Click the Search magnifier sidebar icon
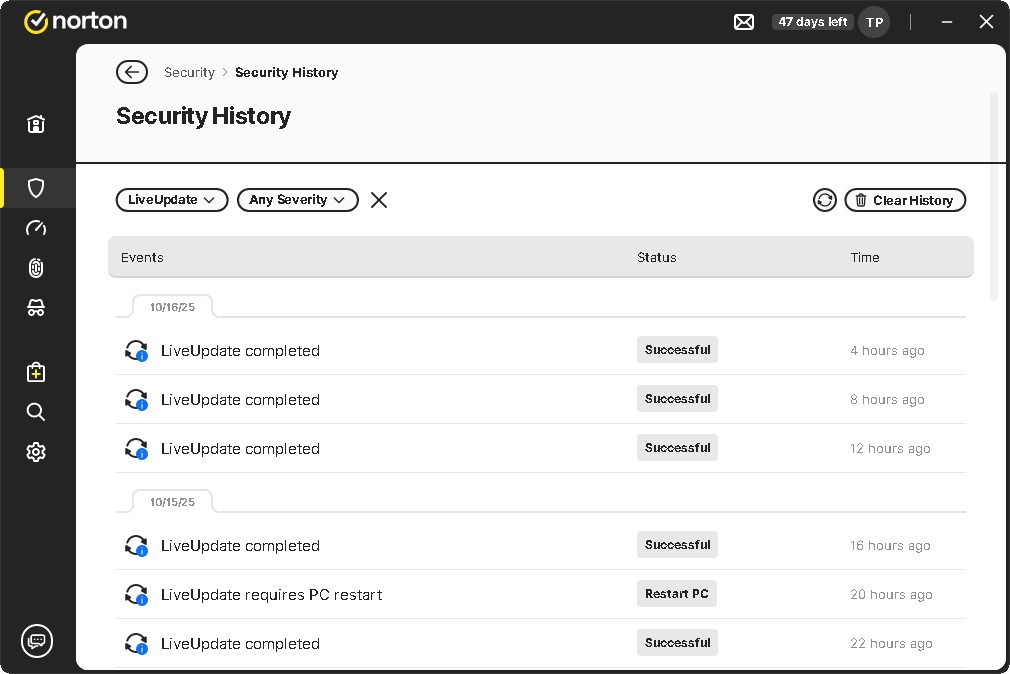The image size is (1010, 674). 36,412
